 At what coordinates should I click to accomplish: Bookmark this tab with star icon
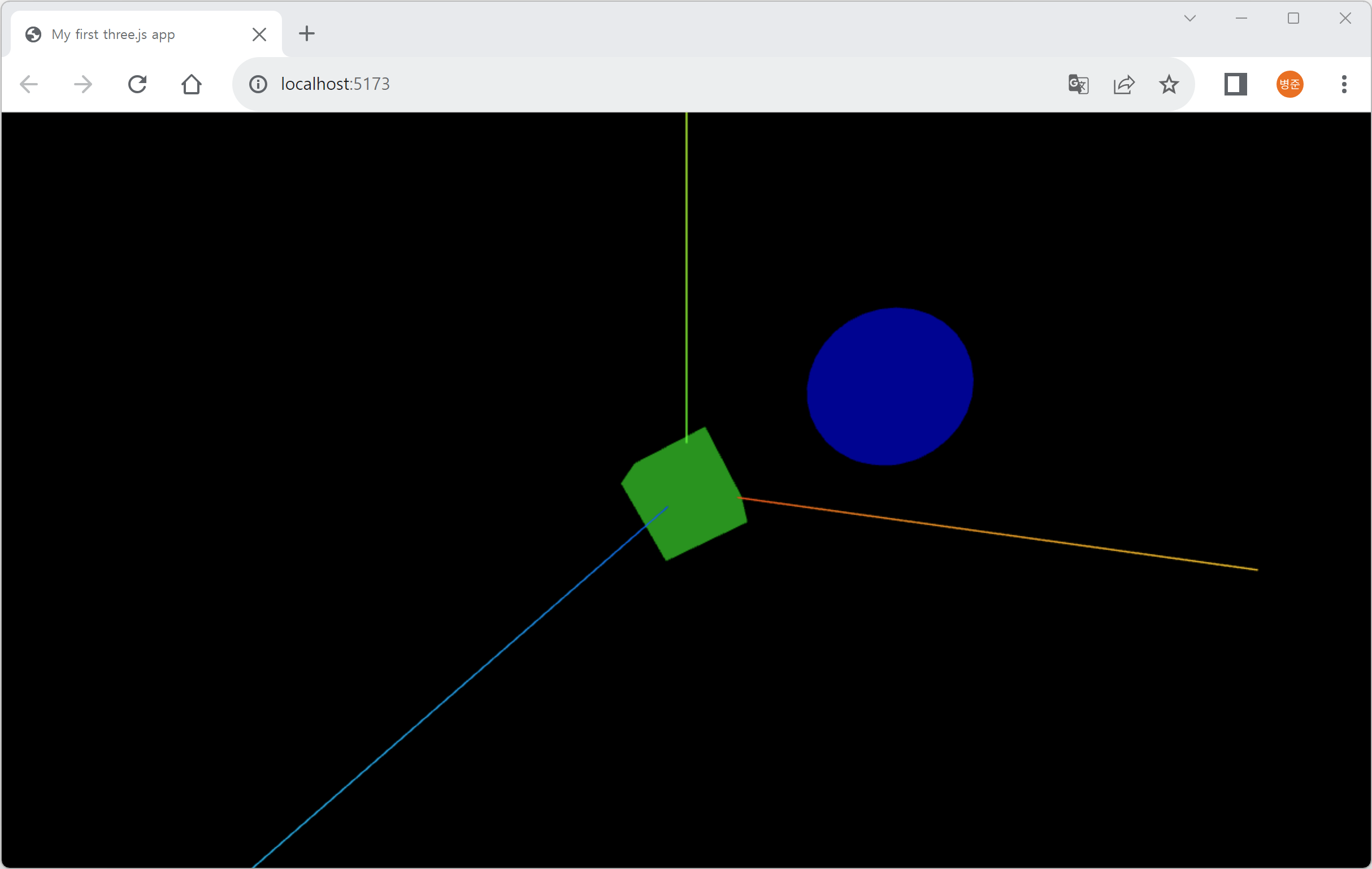1169,84
